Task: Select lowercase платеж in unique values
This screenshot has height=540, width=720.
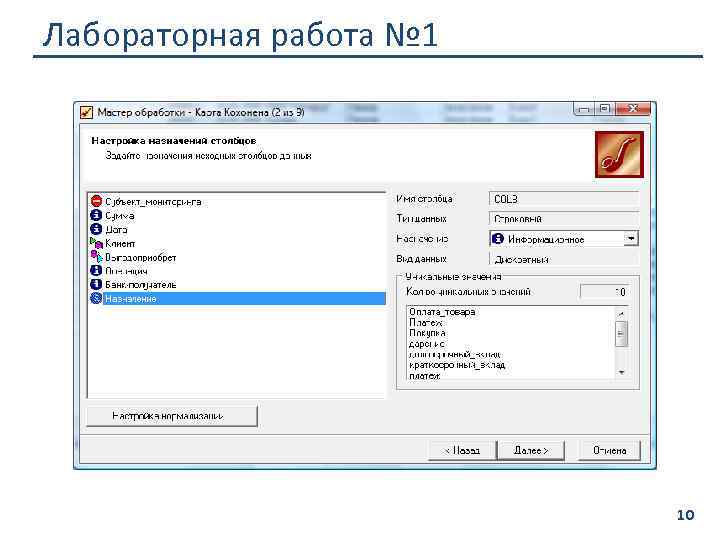Action: (x=425, y=376)
